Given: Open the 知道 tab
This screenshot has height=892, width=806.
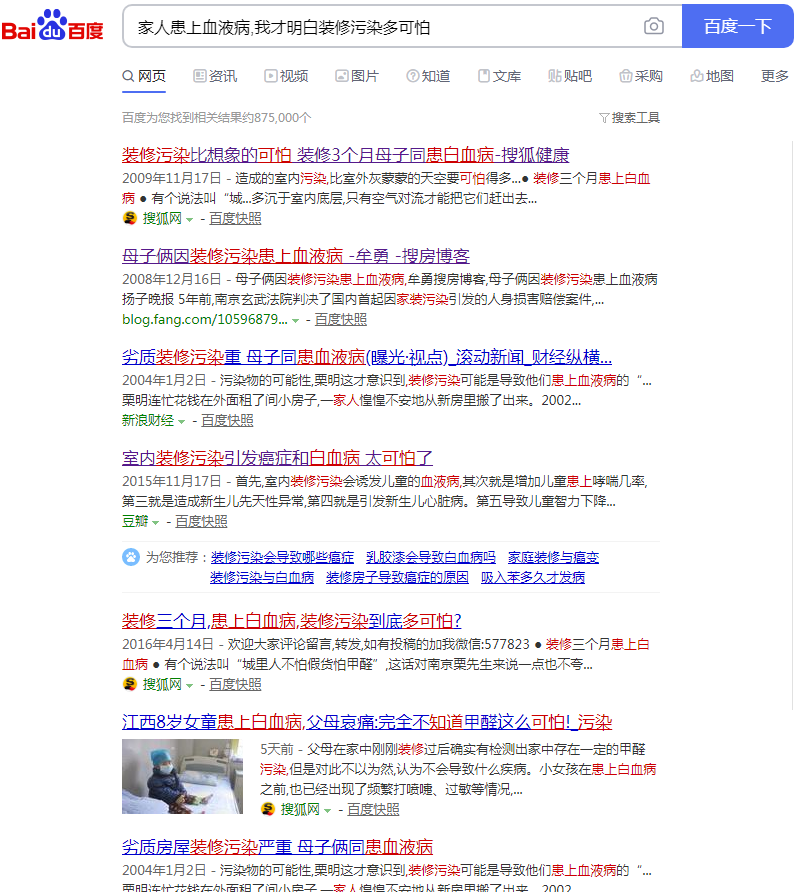Looking at the screenshot, I should pyautogui.click(x=428, y=76).
